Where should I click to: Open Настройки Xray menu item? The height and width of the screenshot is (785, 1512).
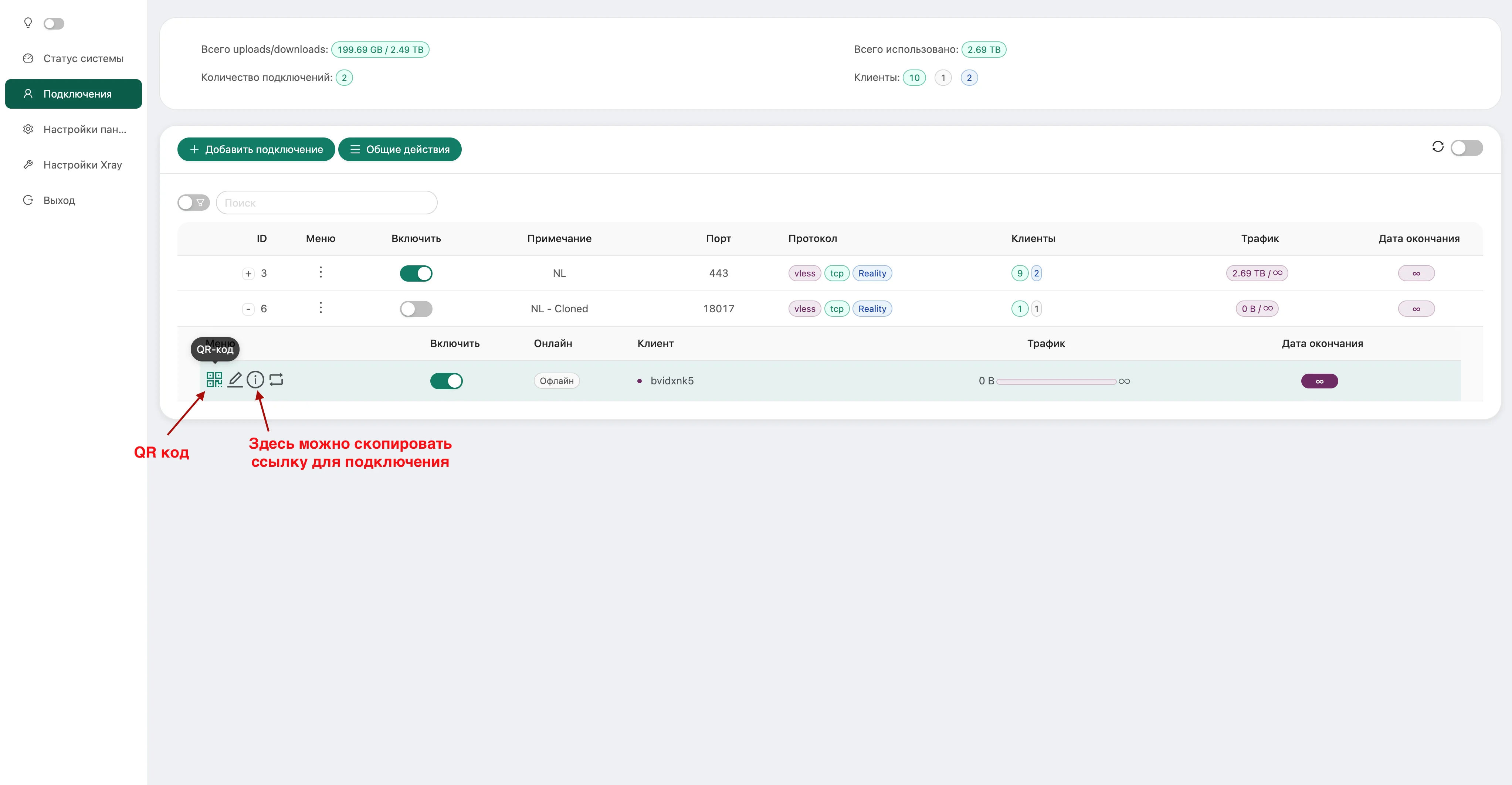point(82,165)
